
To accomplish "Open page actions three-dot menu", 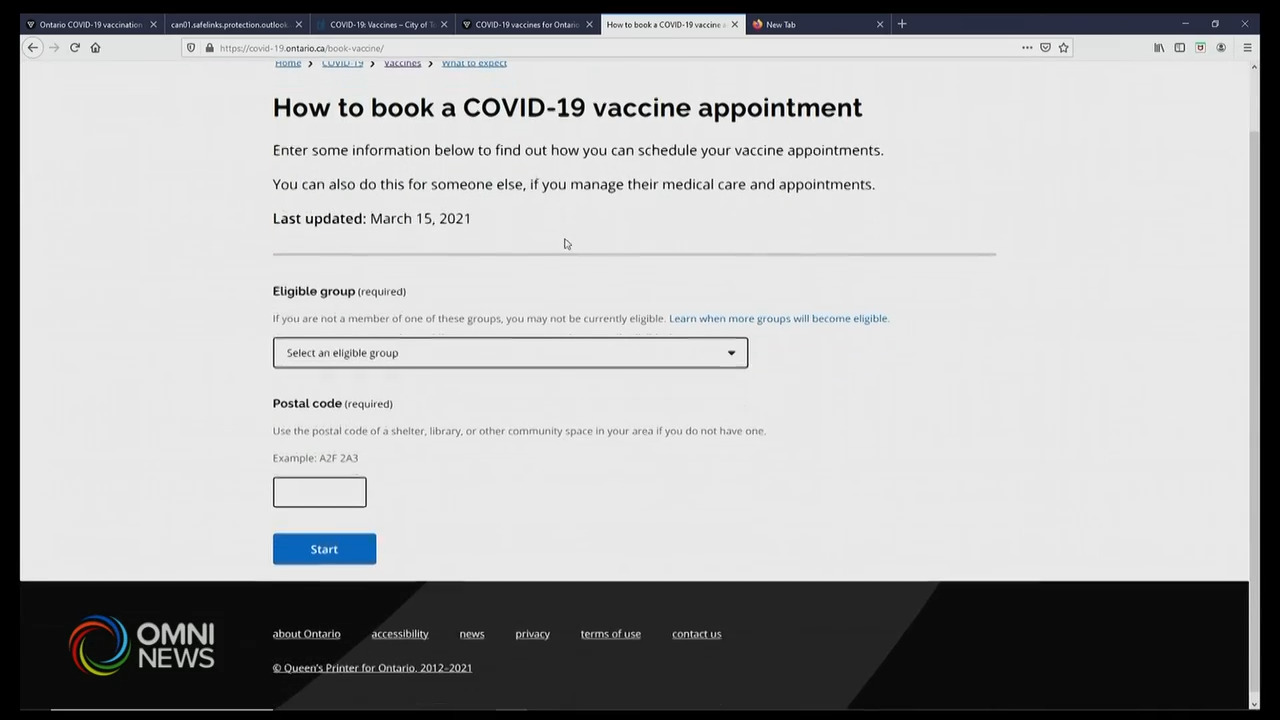I will [x=1027, y=47].
